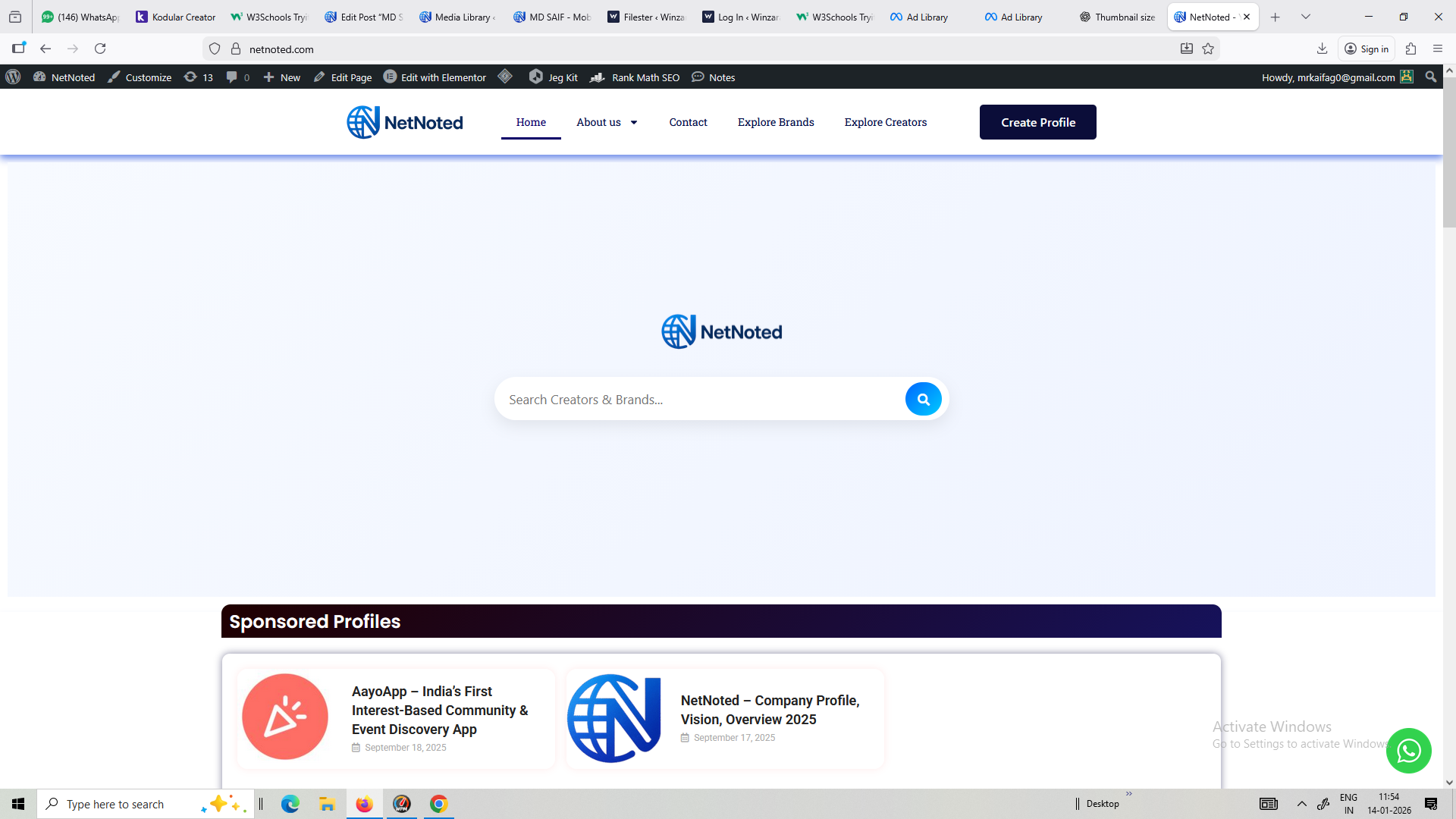Open Firefox hamburger application menu
This screenshot has width=1456, height=819.
(1437, 49)
